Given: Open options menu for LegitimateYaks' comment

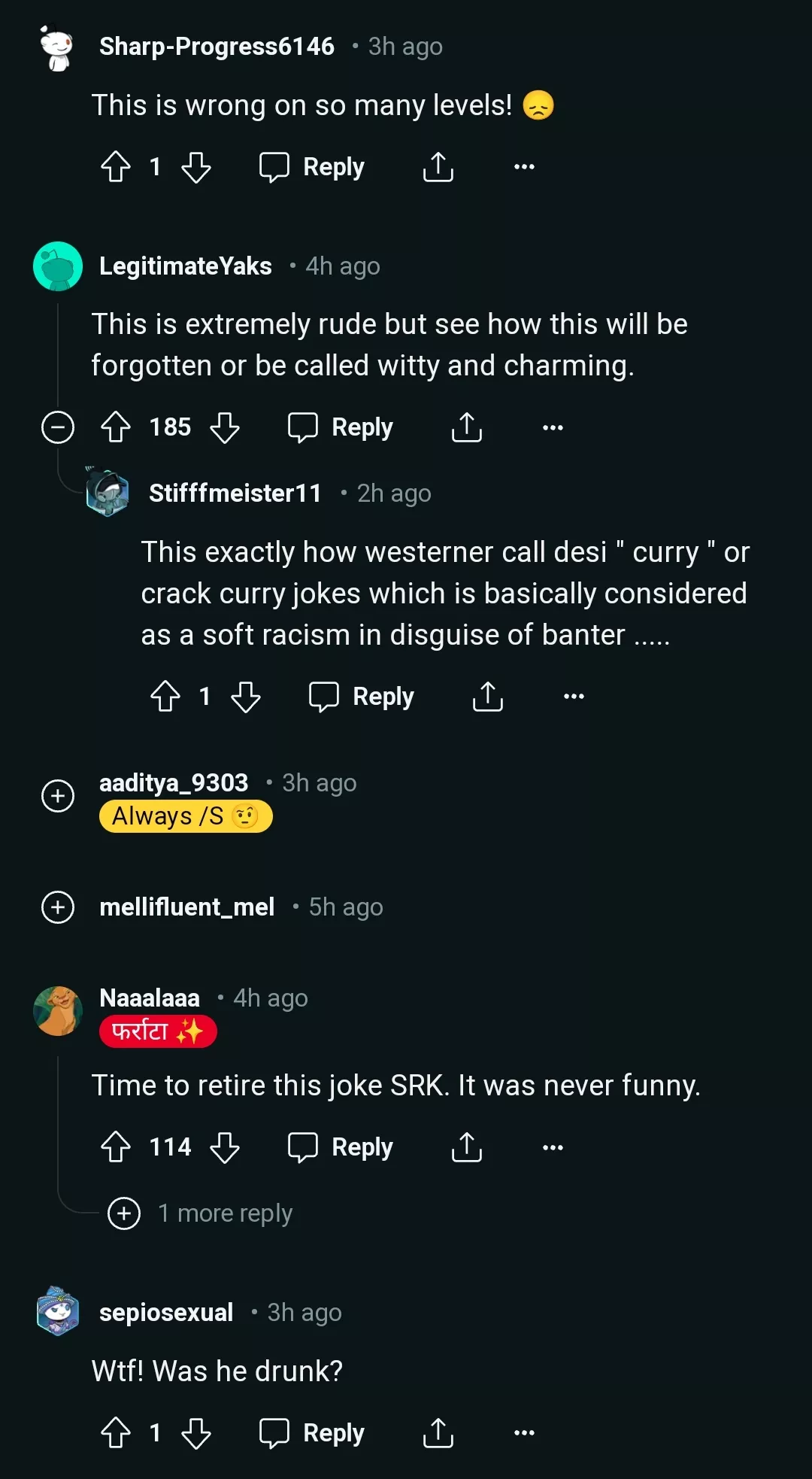Looking at the screenshot, I should pyautogui.click(x=552, y=427).
